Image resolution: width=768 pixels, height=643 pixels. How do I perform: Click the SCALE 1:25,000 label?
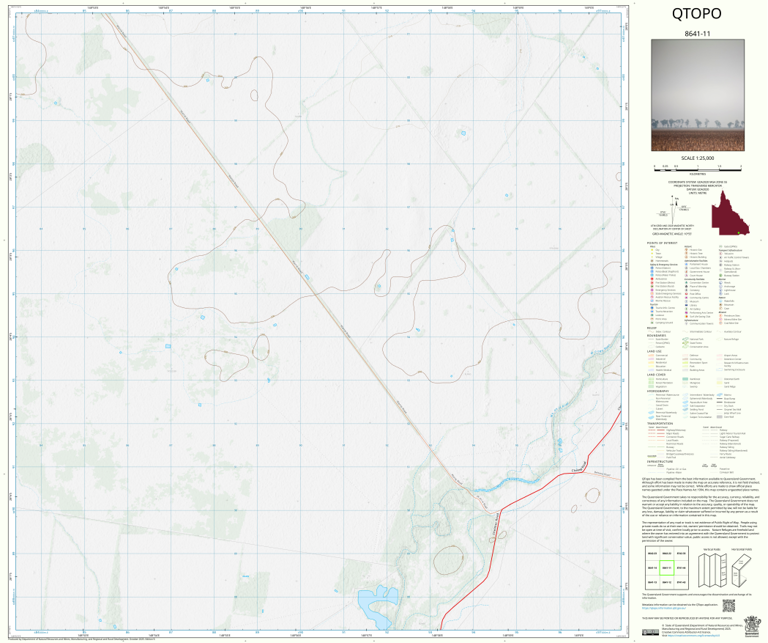(697, 158)
